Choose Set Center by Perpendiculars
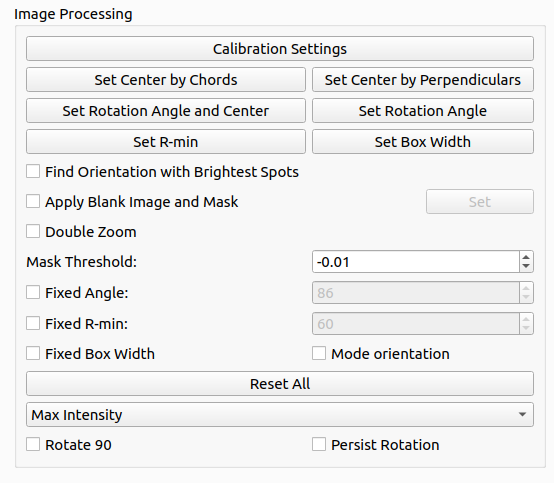Screen dimensions: 554x483 click(x=423, y=79)
